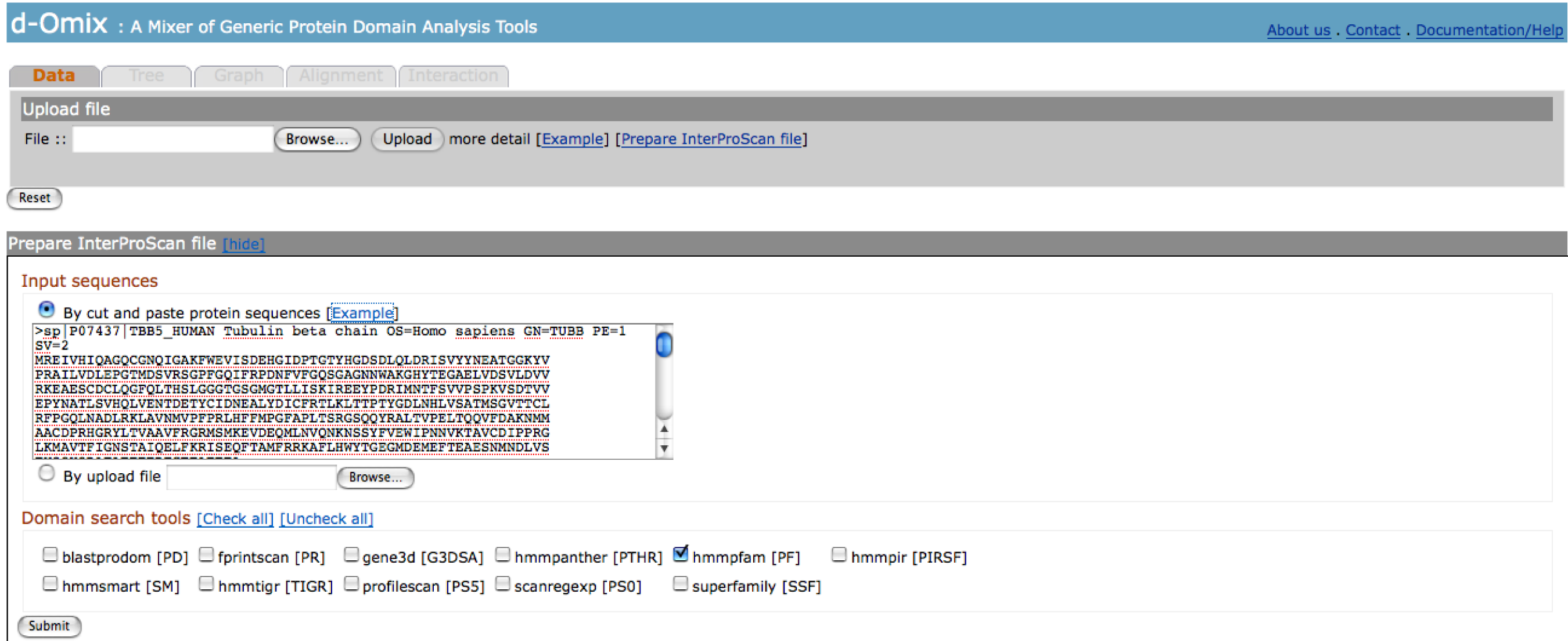Enable hmmpir [PIRSF] checkbox
The width and height of the screenshot is (1568, 641).
click(x=839, y=554)
